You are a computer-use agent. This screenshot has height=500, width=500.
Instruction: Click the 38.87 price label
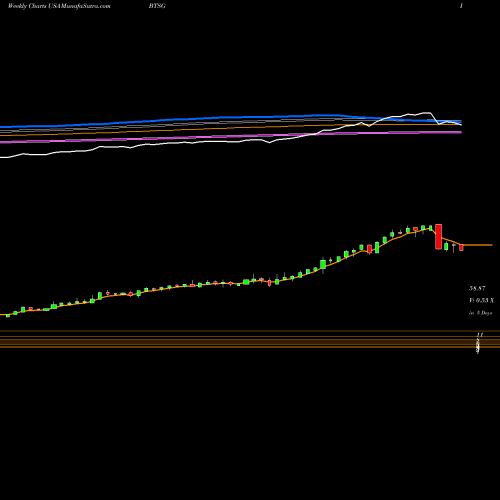coord(477,288)
